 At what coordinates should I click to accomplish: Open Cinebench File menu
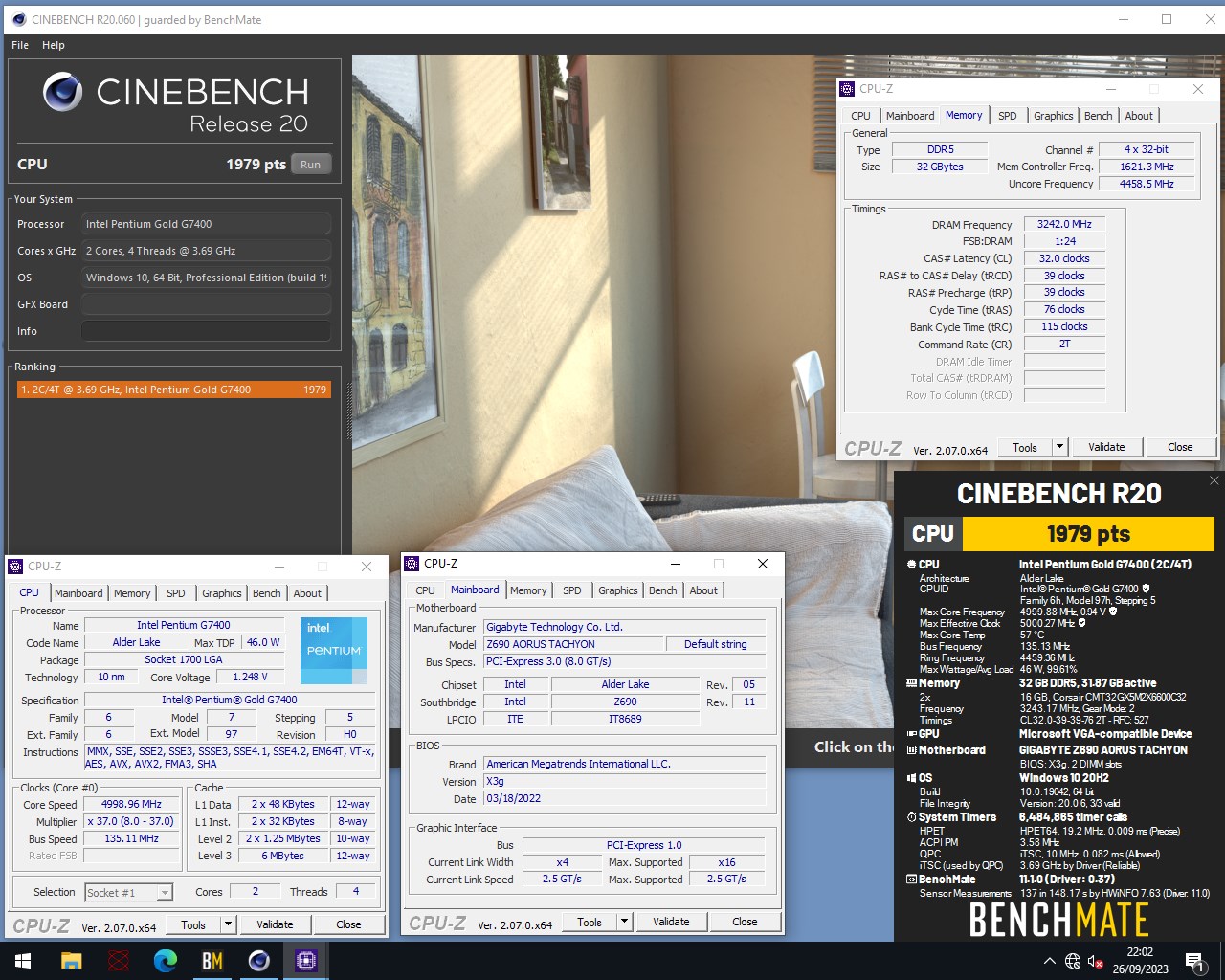point(20,45)
